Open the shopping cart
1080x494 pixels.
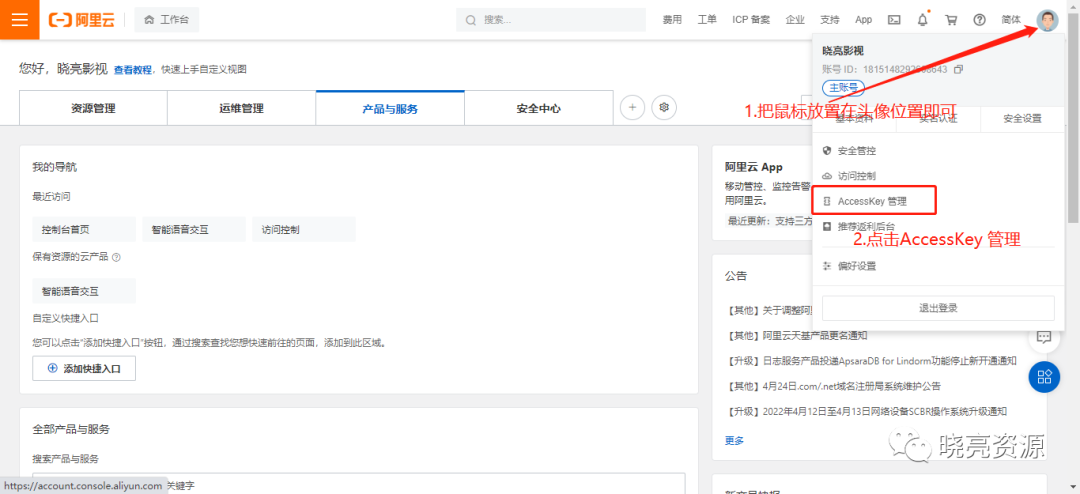951,20
